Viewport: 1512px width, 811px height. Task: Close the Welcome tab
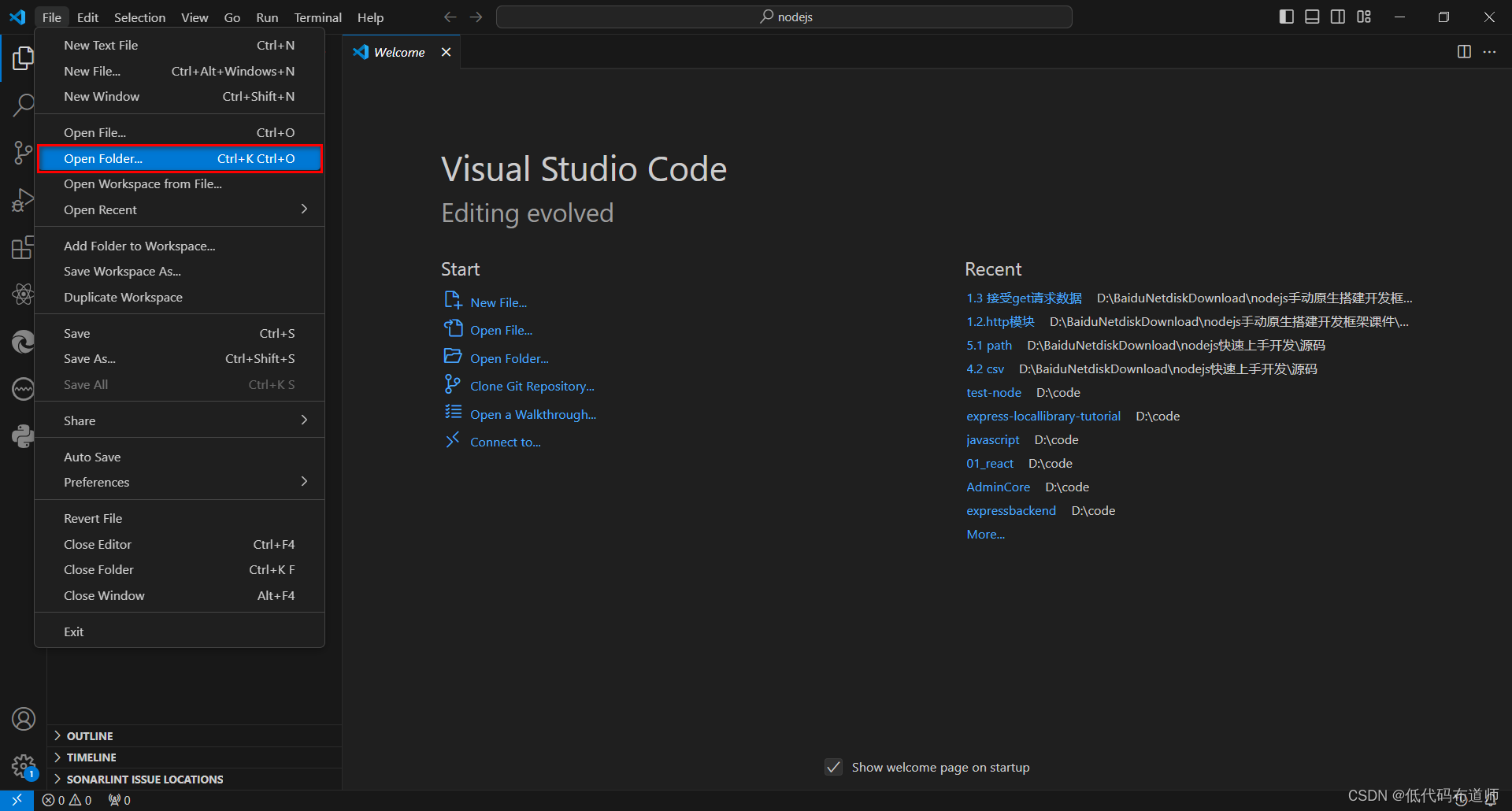click(x=446, y=52)
